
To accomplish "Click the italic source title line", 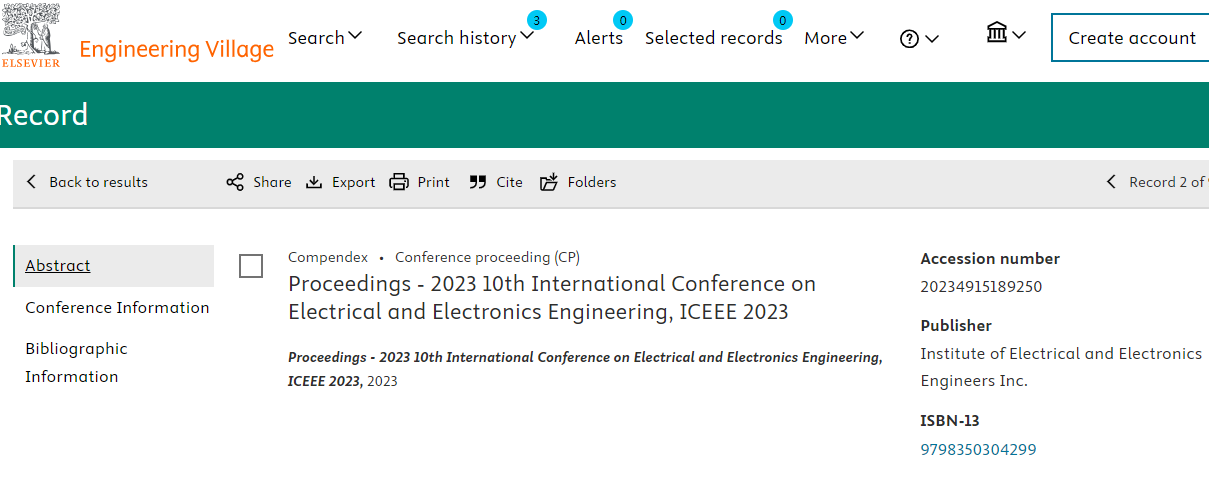I will [585, 369].
